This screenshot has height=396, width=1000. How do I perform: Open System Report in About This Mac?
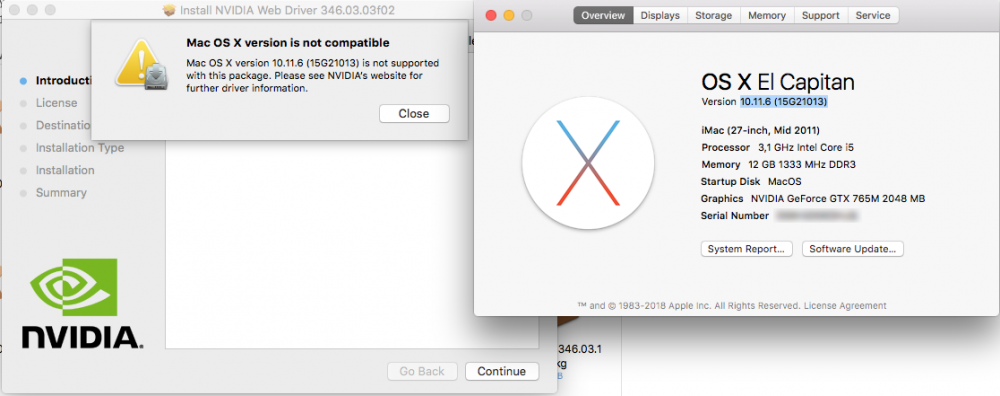point(746,249)
